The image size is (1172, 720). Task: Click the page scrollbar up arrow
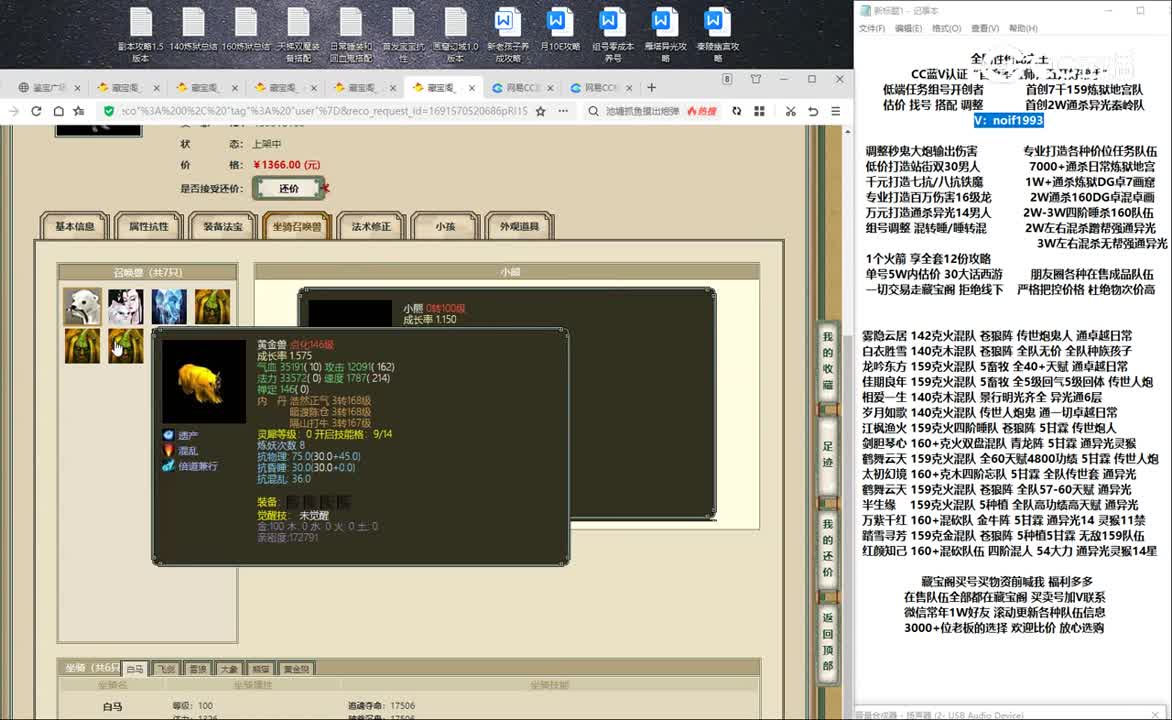point(847,132)
